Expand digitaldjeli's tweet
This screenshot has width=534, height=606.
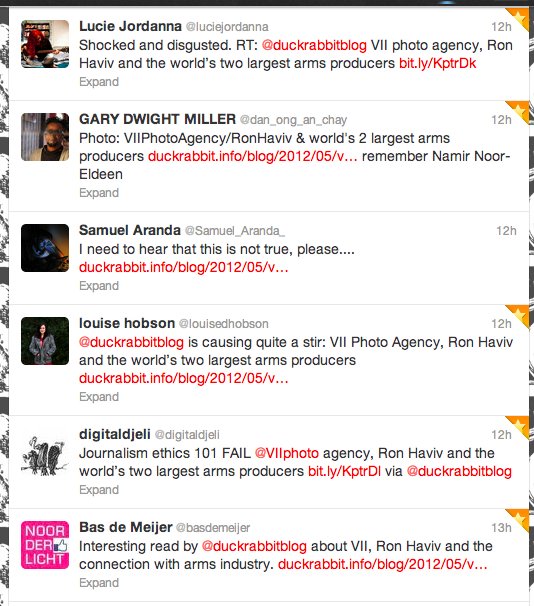coord(99,490)
